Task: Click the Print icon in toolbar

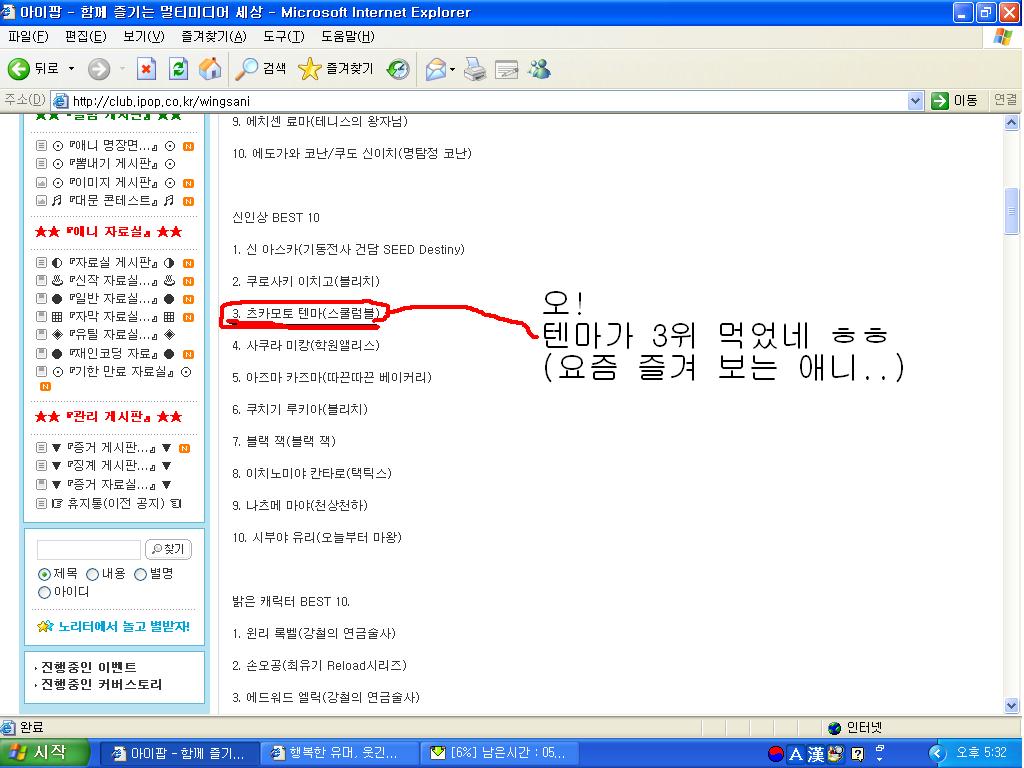Action: coord(475,69)
